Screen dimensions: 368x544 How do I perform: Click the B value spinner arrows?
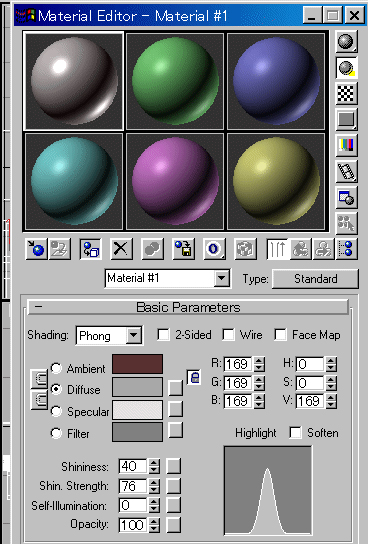259,401
